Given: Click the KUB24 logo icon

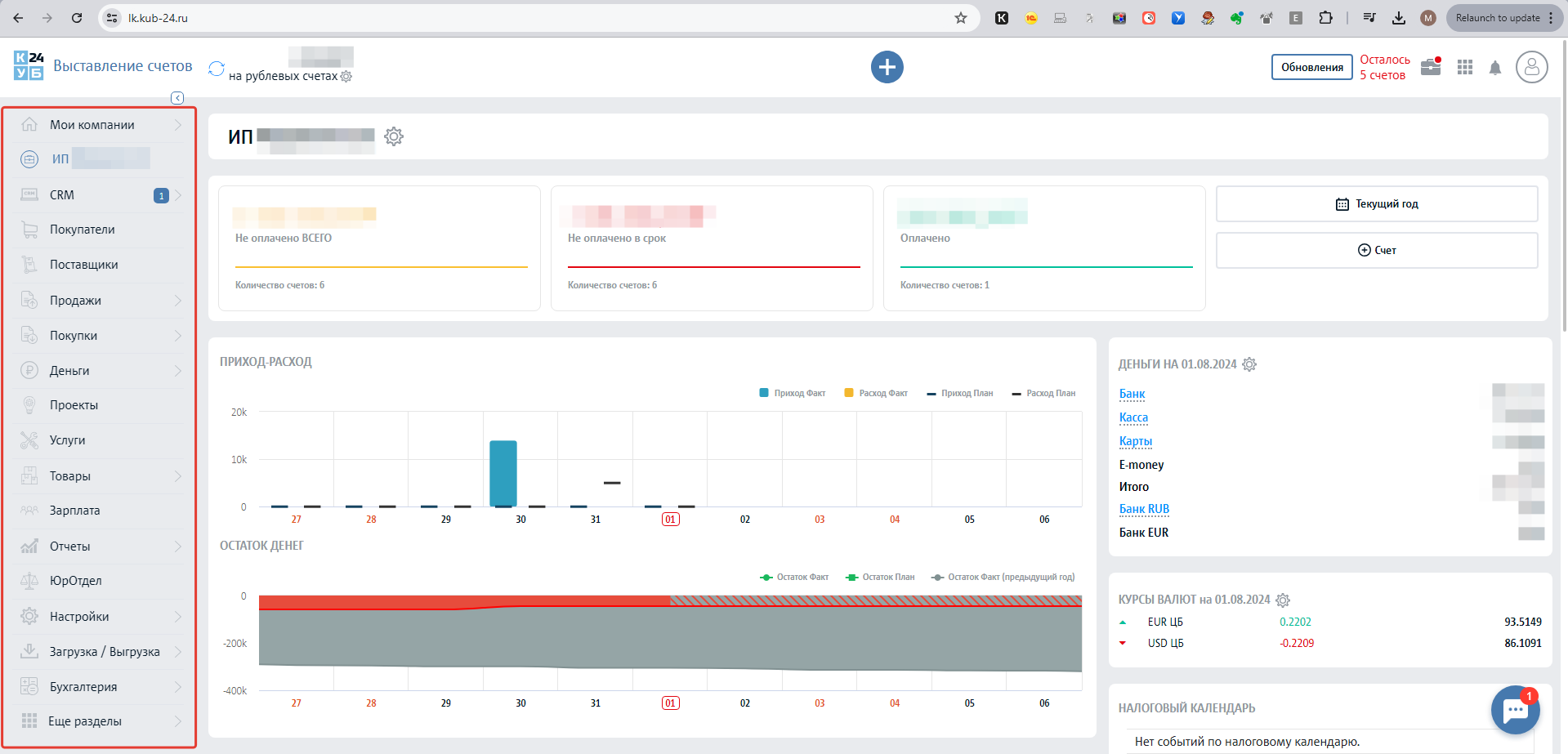Looking at the screenshot, I should coord(29,65).
